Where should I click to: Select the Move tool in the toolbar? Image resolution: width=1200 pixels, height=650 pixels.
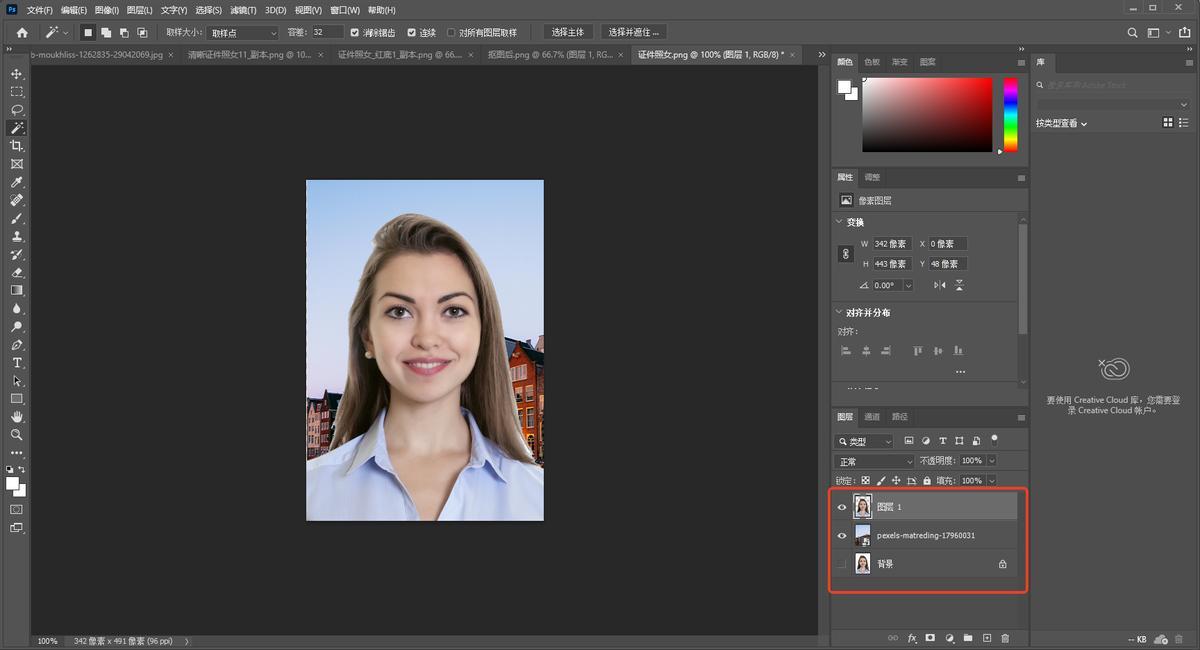(17, 74)
